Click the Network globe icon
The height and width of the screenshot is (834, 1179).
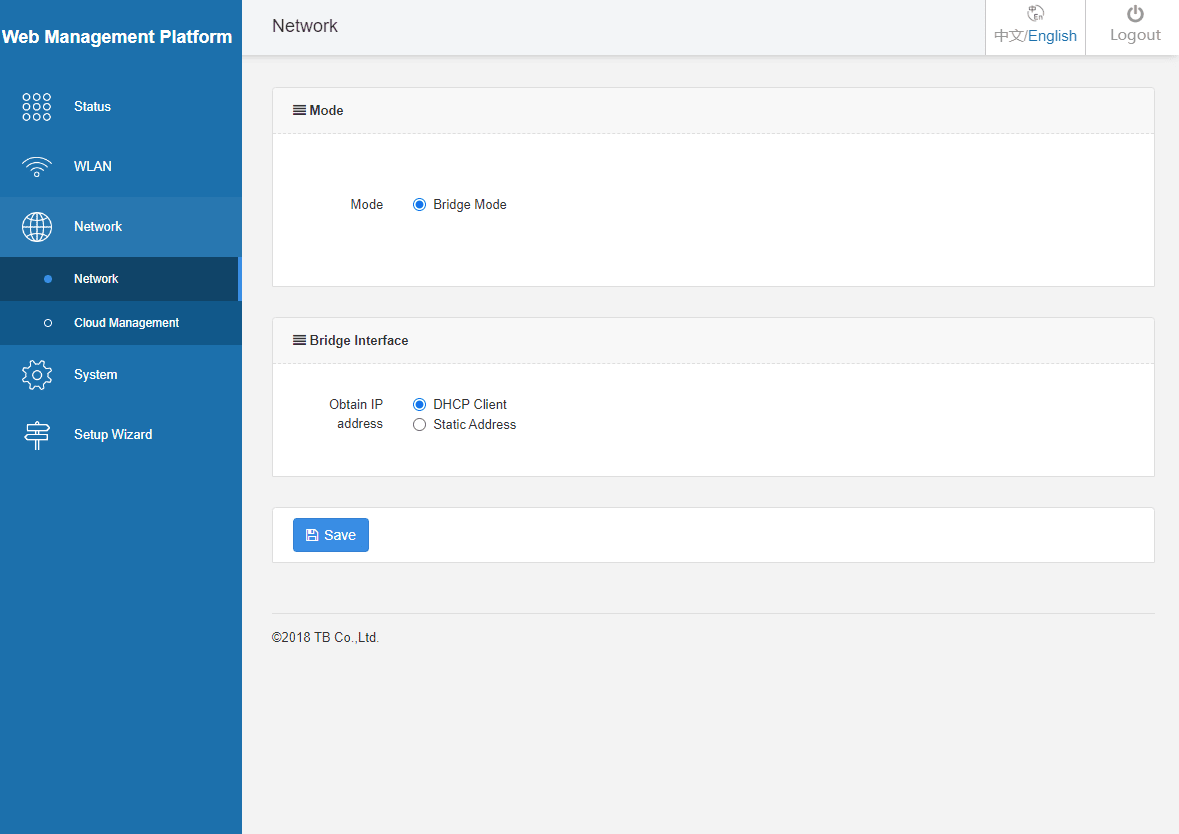coord(37,227)
